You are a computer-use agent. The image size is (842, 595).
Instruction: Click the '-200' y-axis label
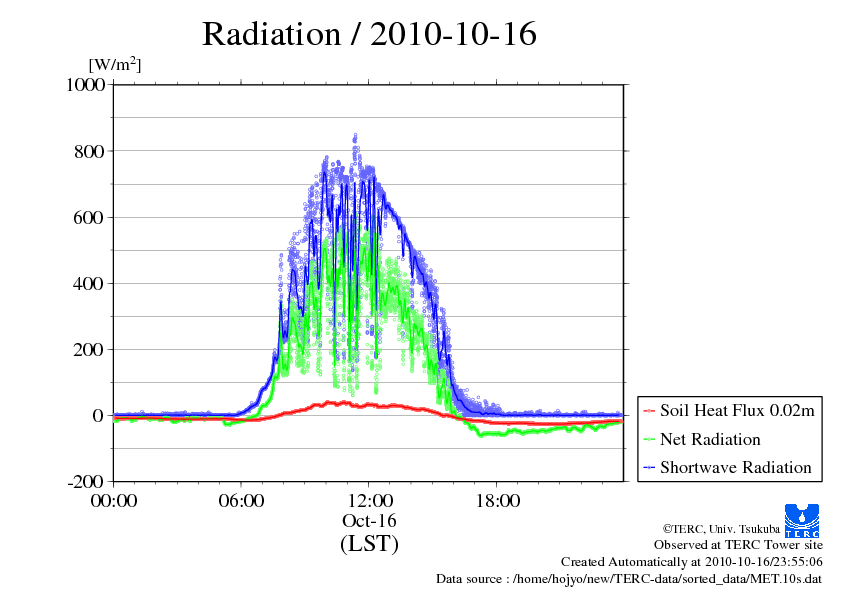click(85, 482)
